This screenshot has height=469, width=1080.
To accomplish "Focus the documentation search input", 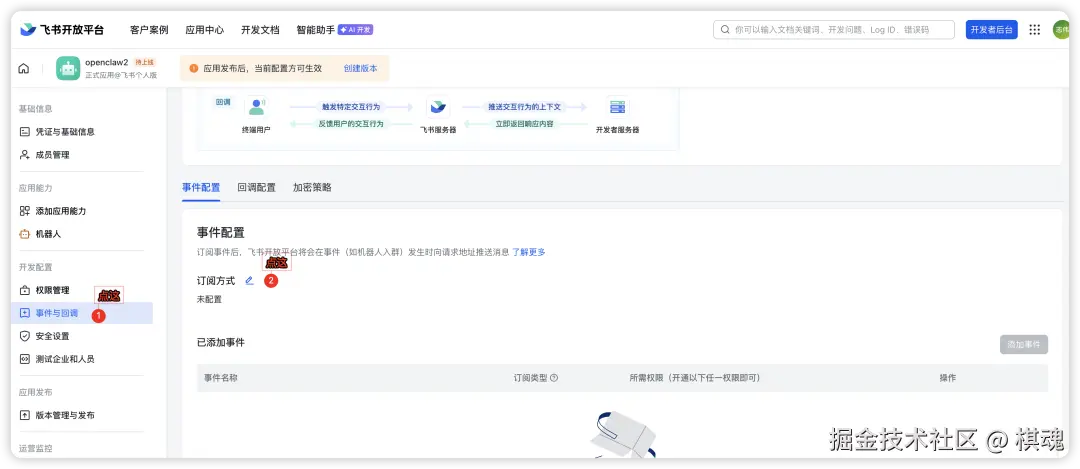I will pyautogui.click(x=834, y=30).
